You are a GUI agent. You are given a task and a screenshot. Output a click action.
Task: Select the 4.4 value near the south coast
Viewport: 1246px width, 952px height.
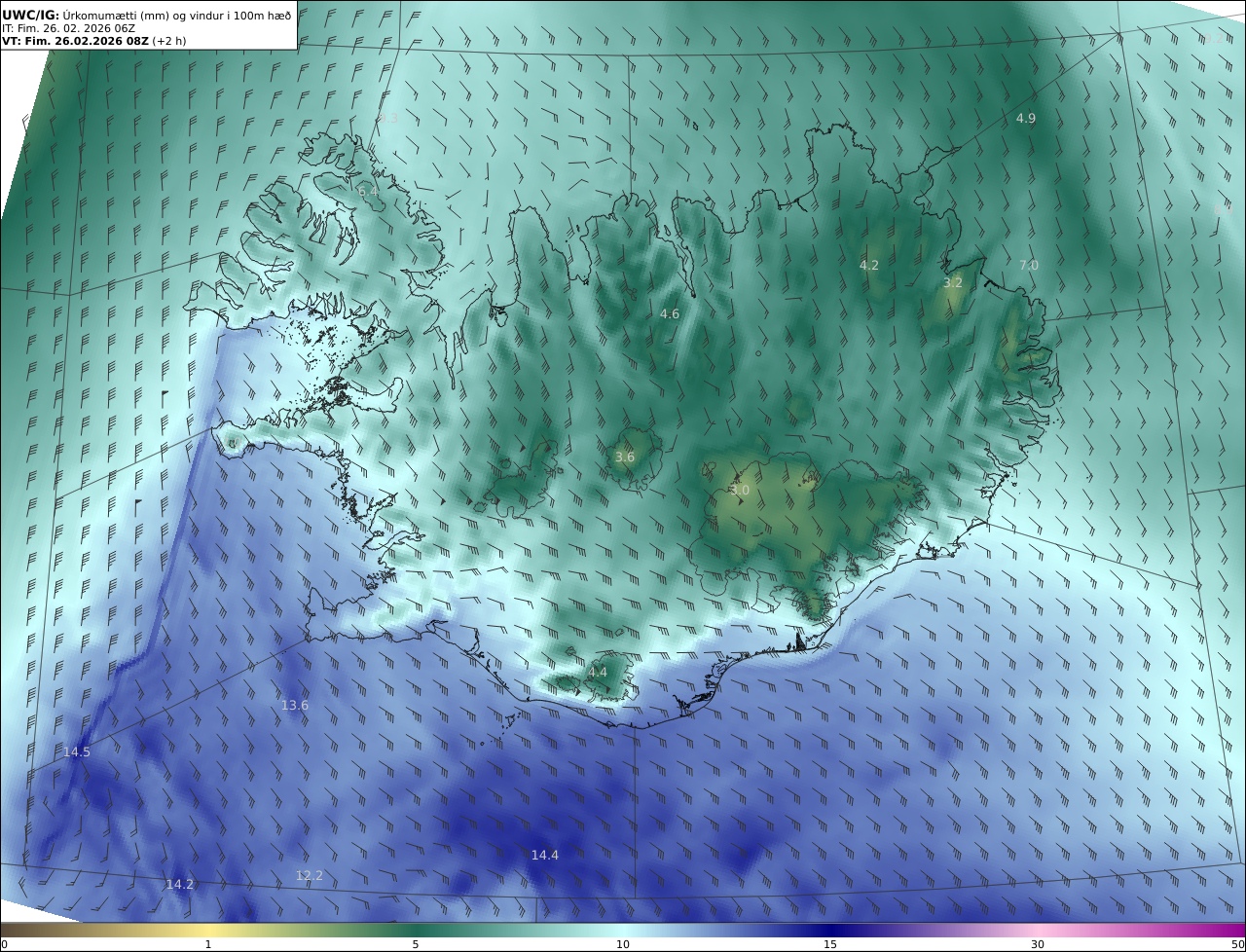tap(598, 673)
